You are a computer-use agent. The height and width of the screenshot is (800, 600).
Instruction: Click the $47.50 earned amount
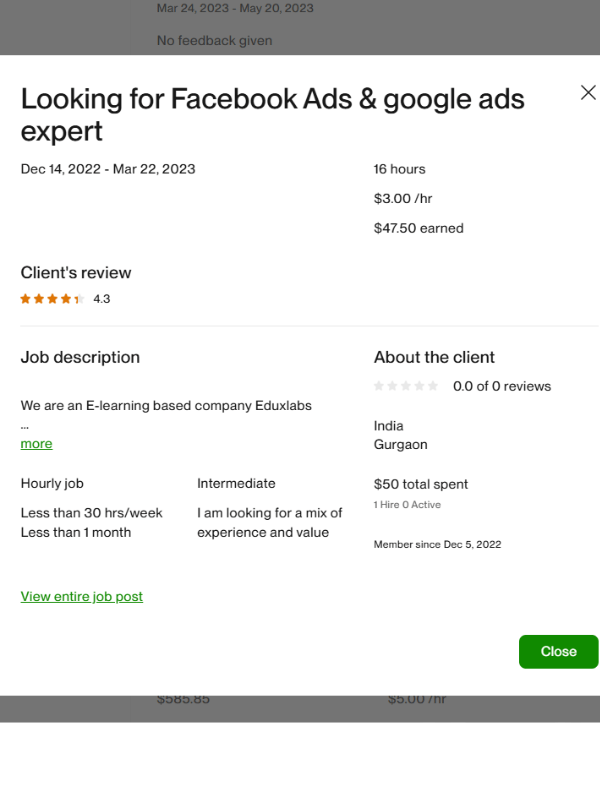tap(418, 228)
